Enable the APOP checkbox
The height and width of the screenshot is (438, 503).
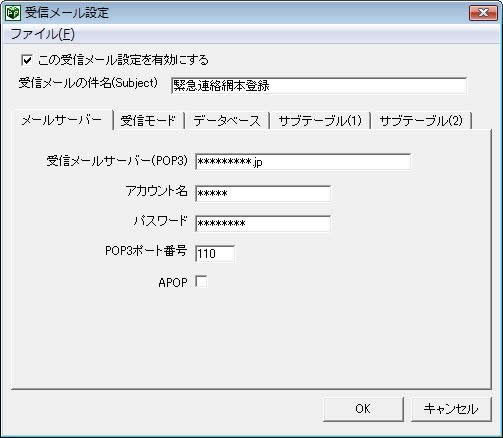point(201,281)
